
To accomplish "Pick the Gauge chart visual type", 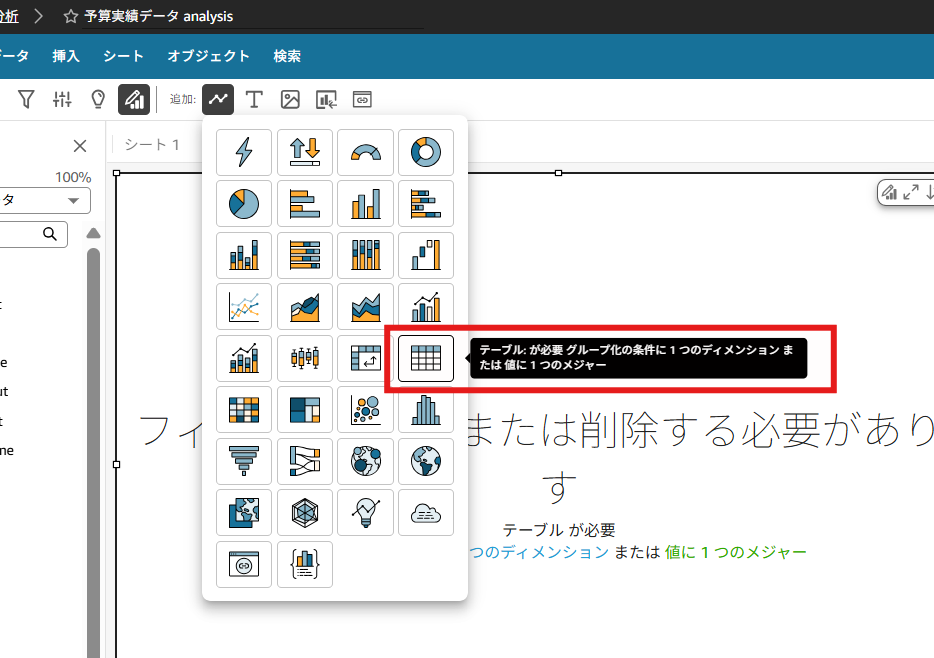I will 365,152.
